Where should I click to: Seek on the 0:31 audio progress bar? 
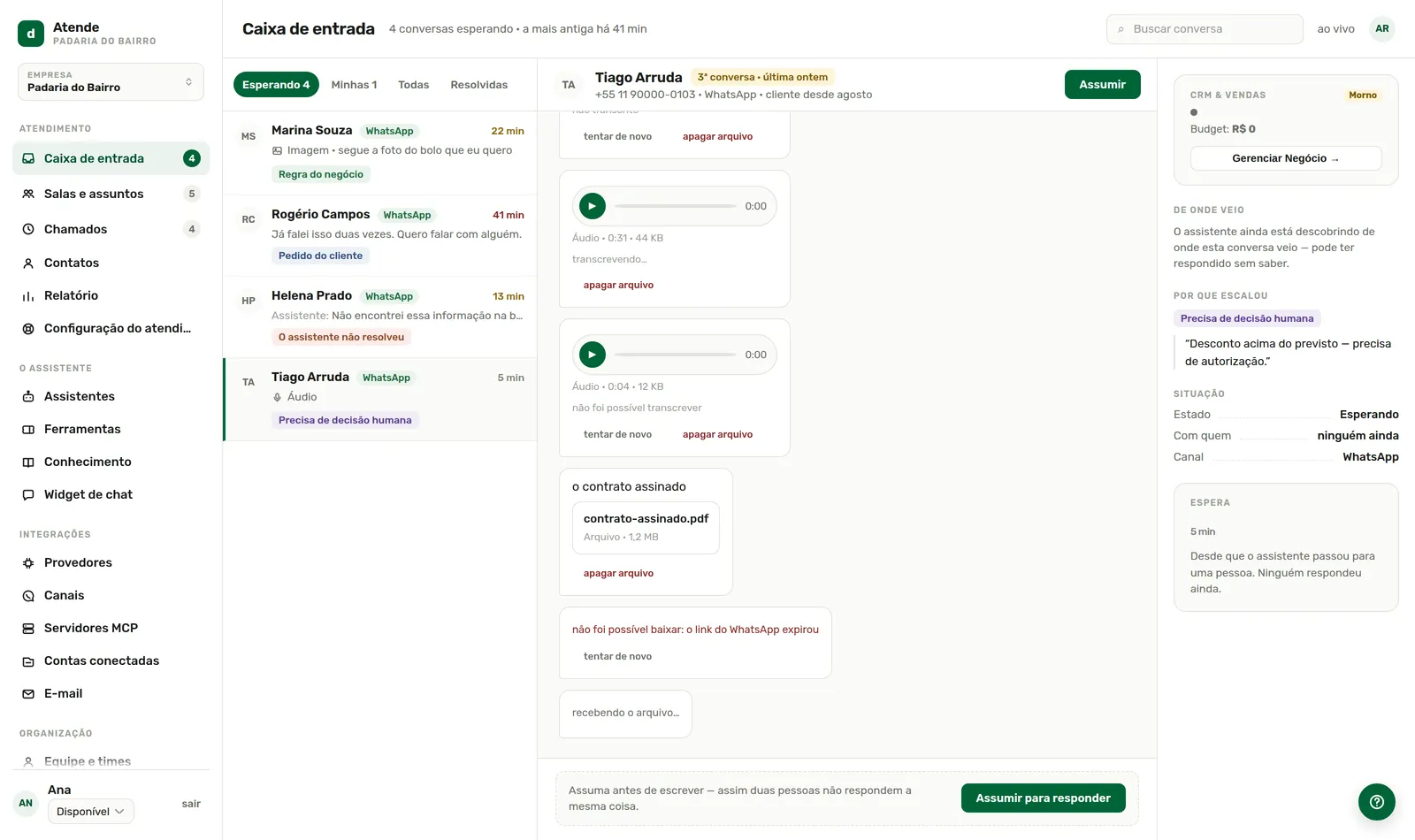[x=676, y=206]
